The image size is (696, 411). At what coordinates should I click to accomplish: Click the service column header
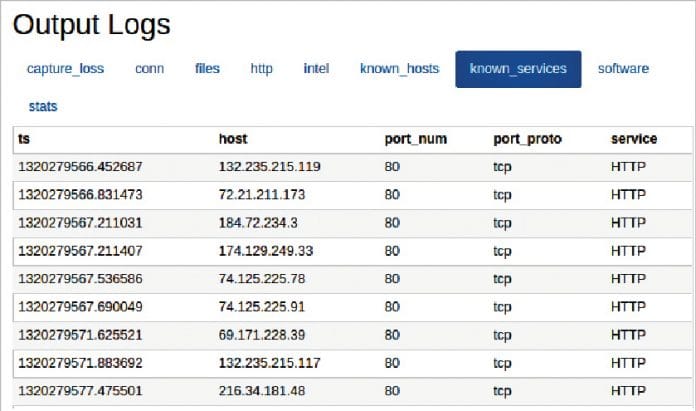coord(634,139)
